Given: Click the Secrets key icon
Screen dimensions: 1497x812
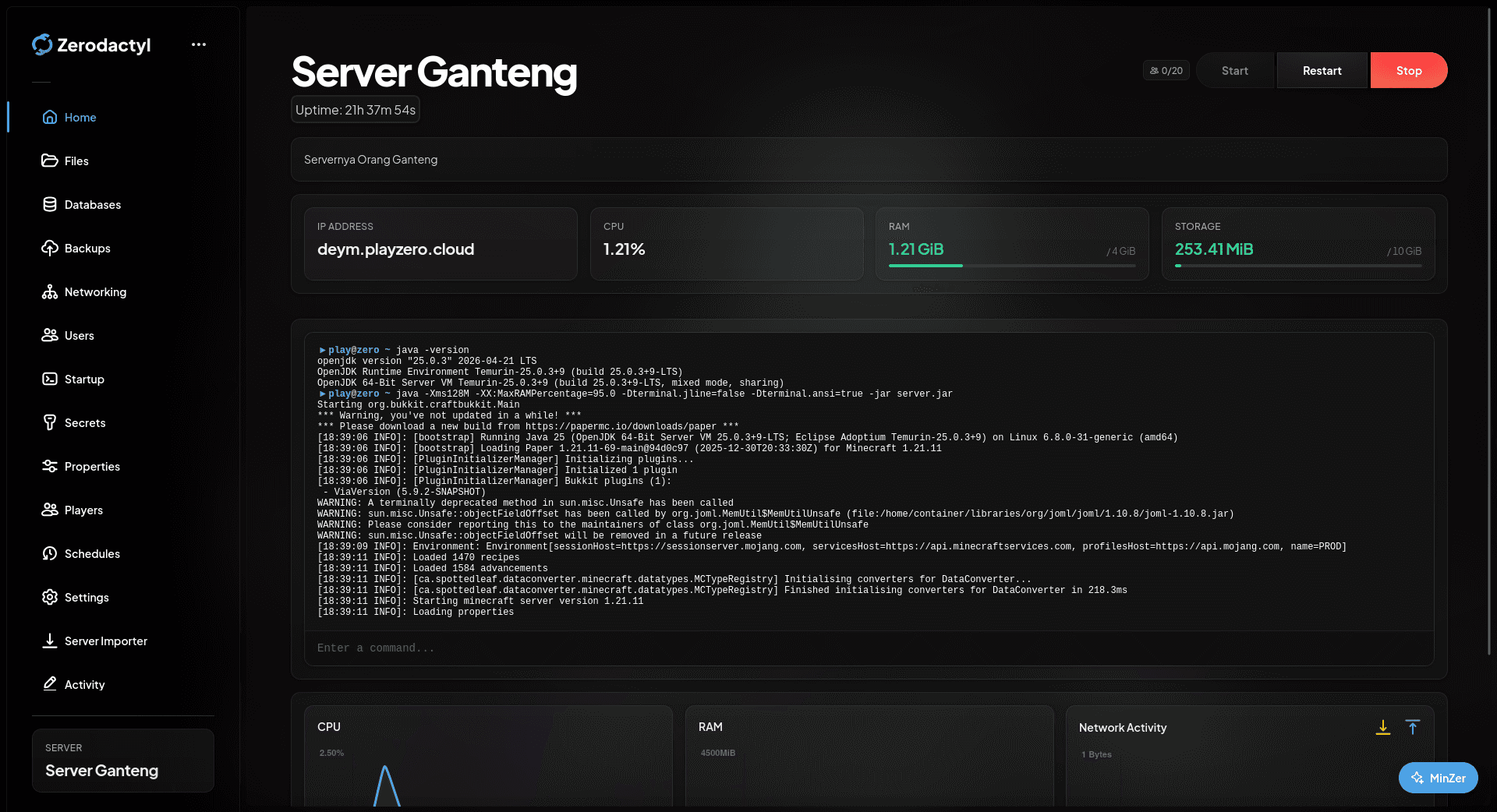Looking at the screenshot, I should pyautogui.click(x=50, y=422).
